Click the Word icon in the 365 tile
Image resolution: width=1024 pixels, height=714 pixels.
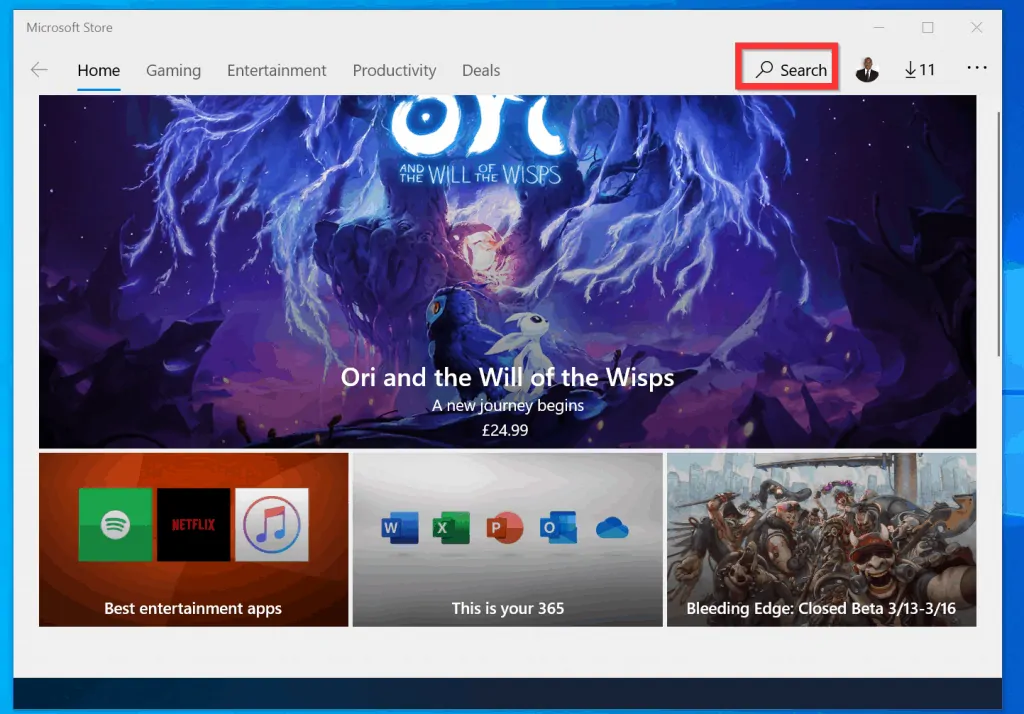point(399,528)
